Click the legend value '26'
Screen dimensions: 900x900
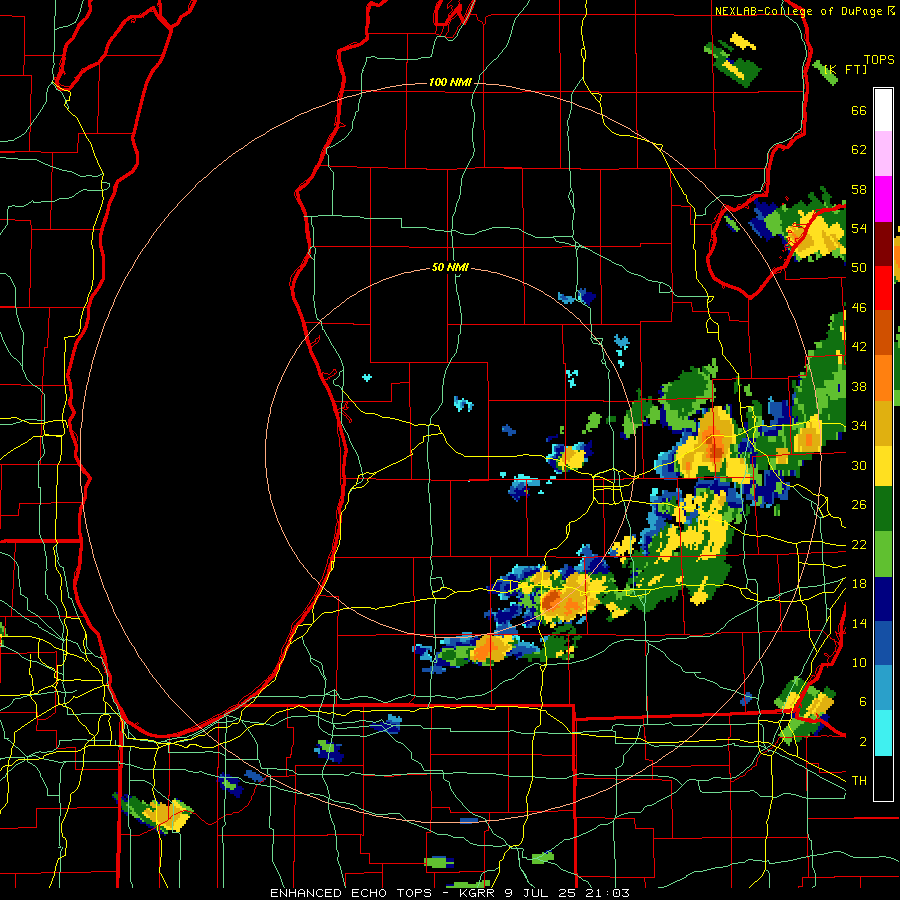click(x=859, y=505)
